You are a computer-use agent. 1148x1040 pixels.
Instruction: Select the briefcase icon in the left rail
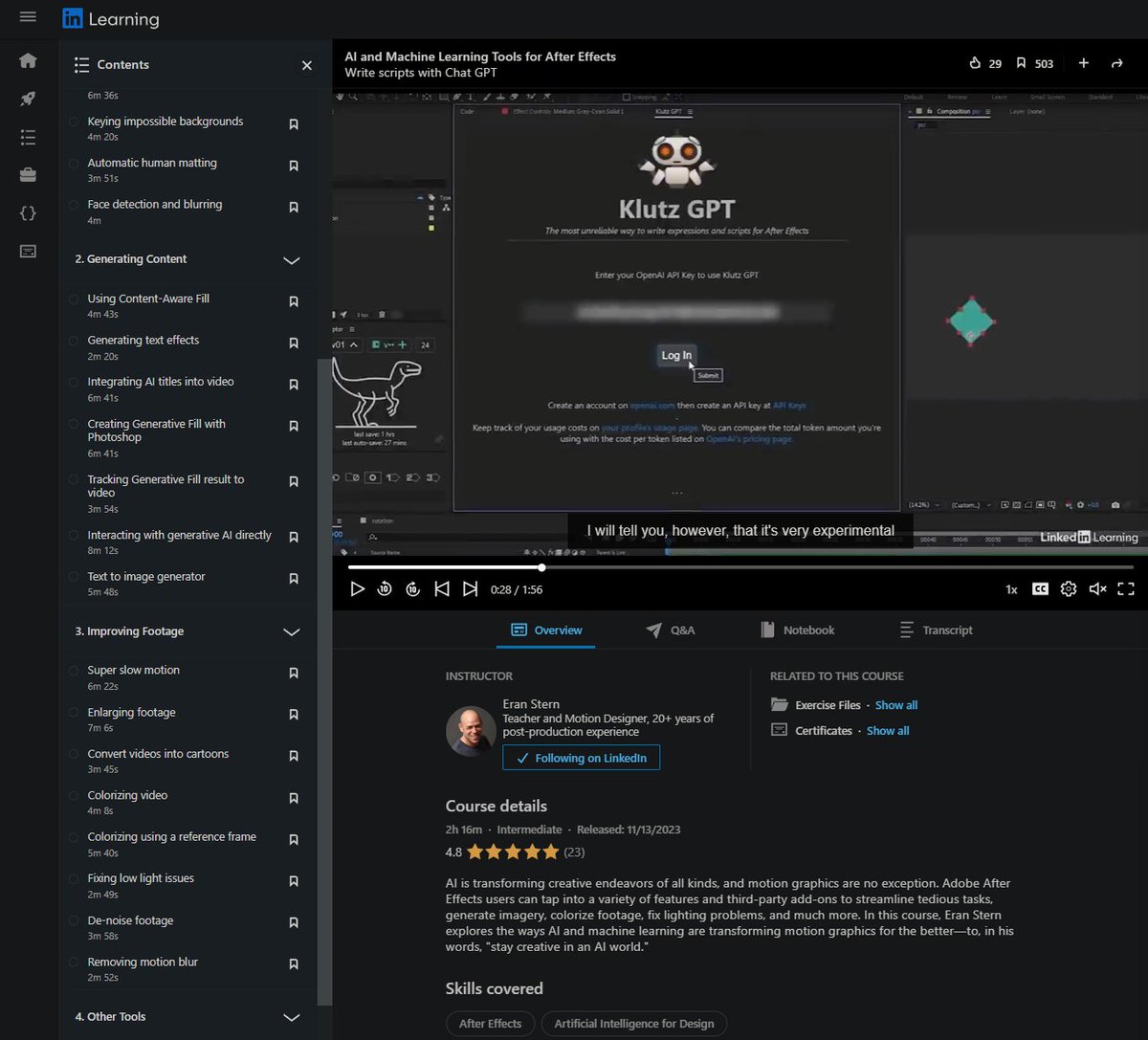click(28, 174)
